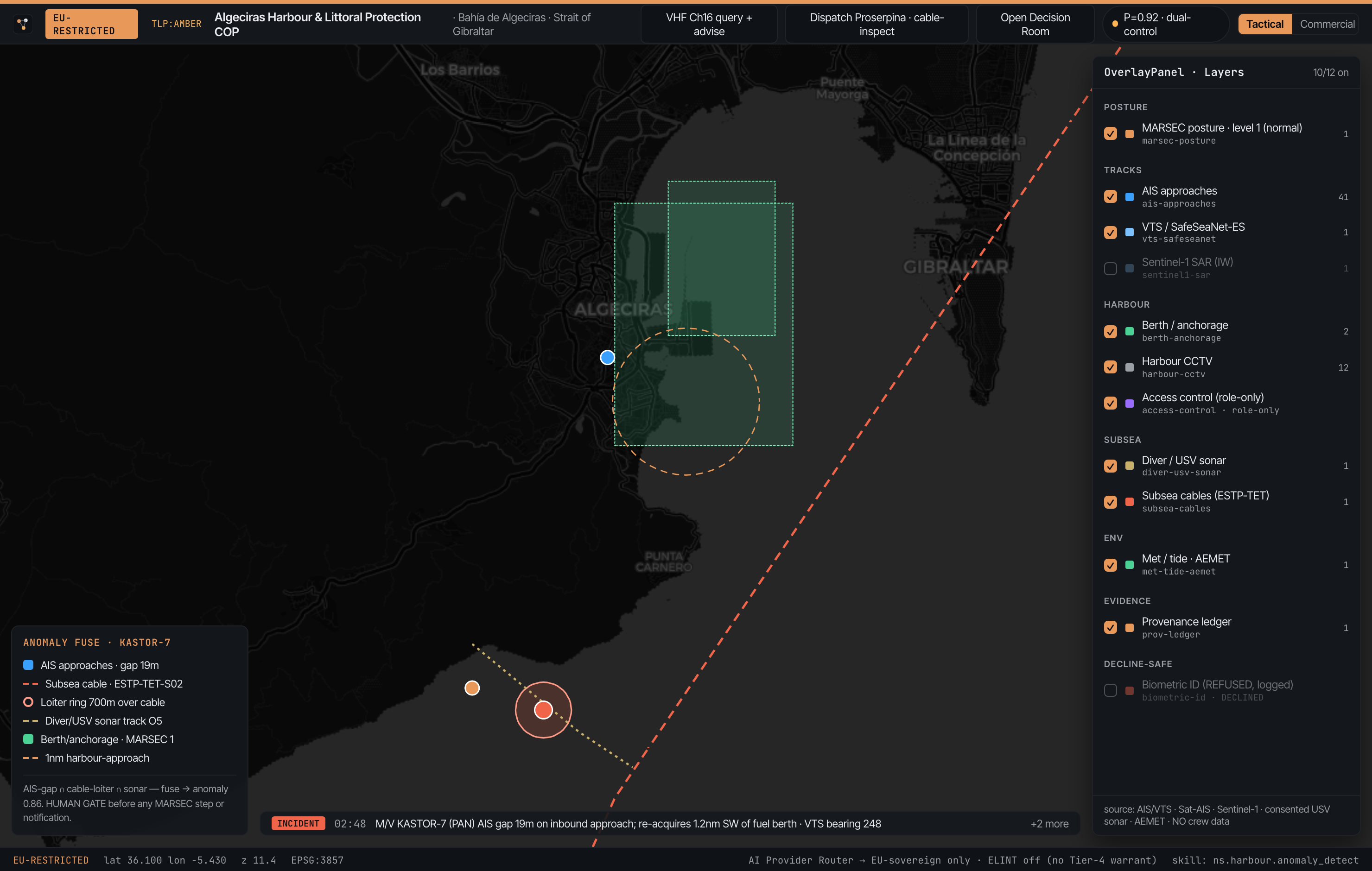
Task: Expand the +2 more incidents link
Action: point(1049,824)
